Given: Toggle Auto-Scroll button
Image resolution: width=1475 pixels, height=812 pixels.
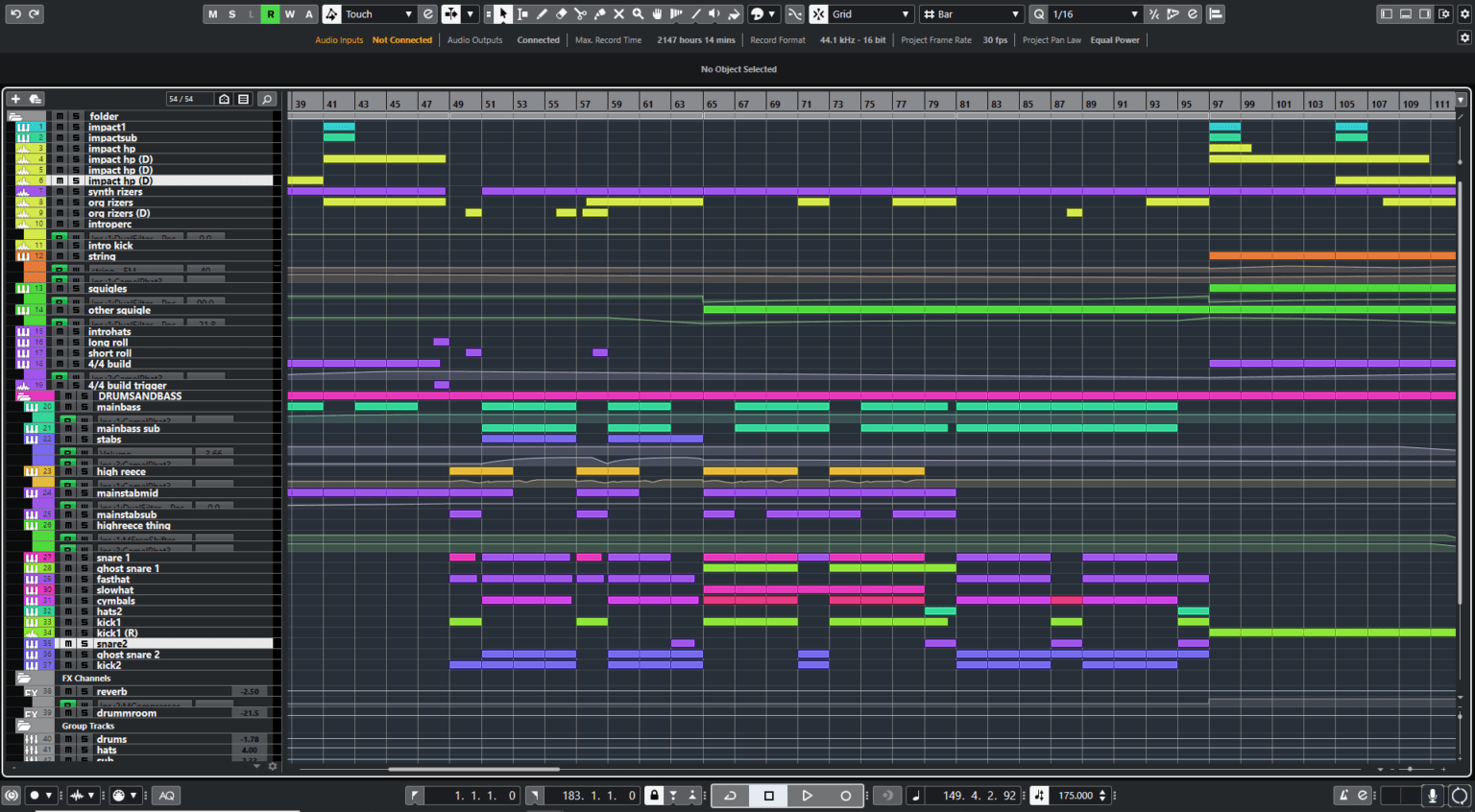Looking at the screenshot, I should [x=451, y=14].
